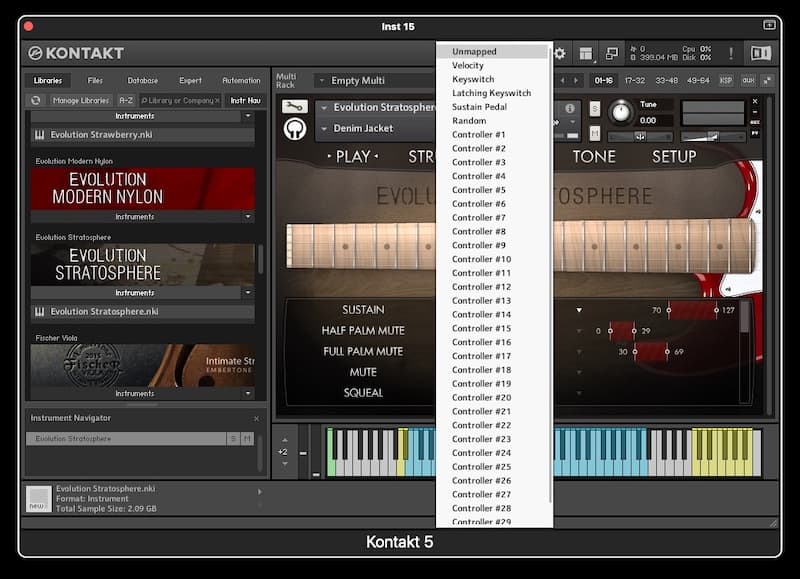The width and height of the screenshot is (800, 579).
Task: Switch to the Files browser tab
Action: coord(95,81)
